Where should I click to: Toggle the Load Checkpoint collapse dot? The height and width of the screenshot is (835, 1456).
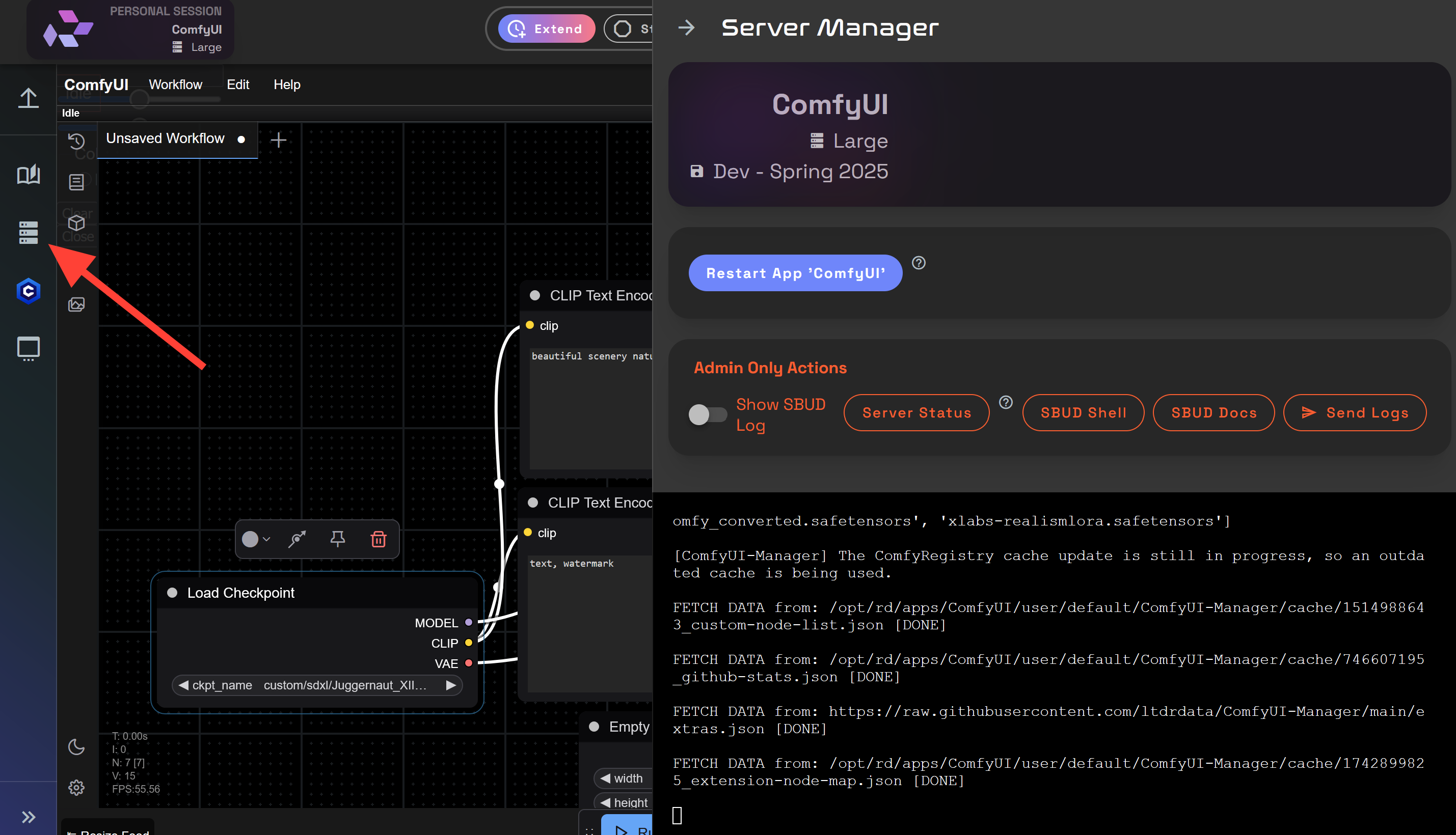click(x=172, y=593)
